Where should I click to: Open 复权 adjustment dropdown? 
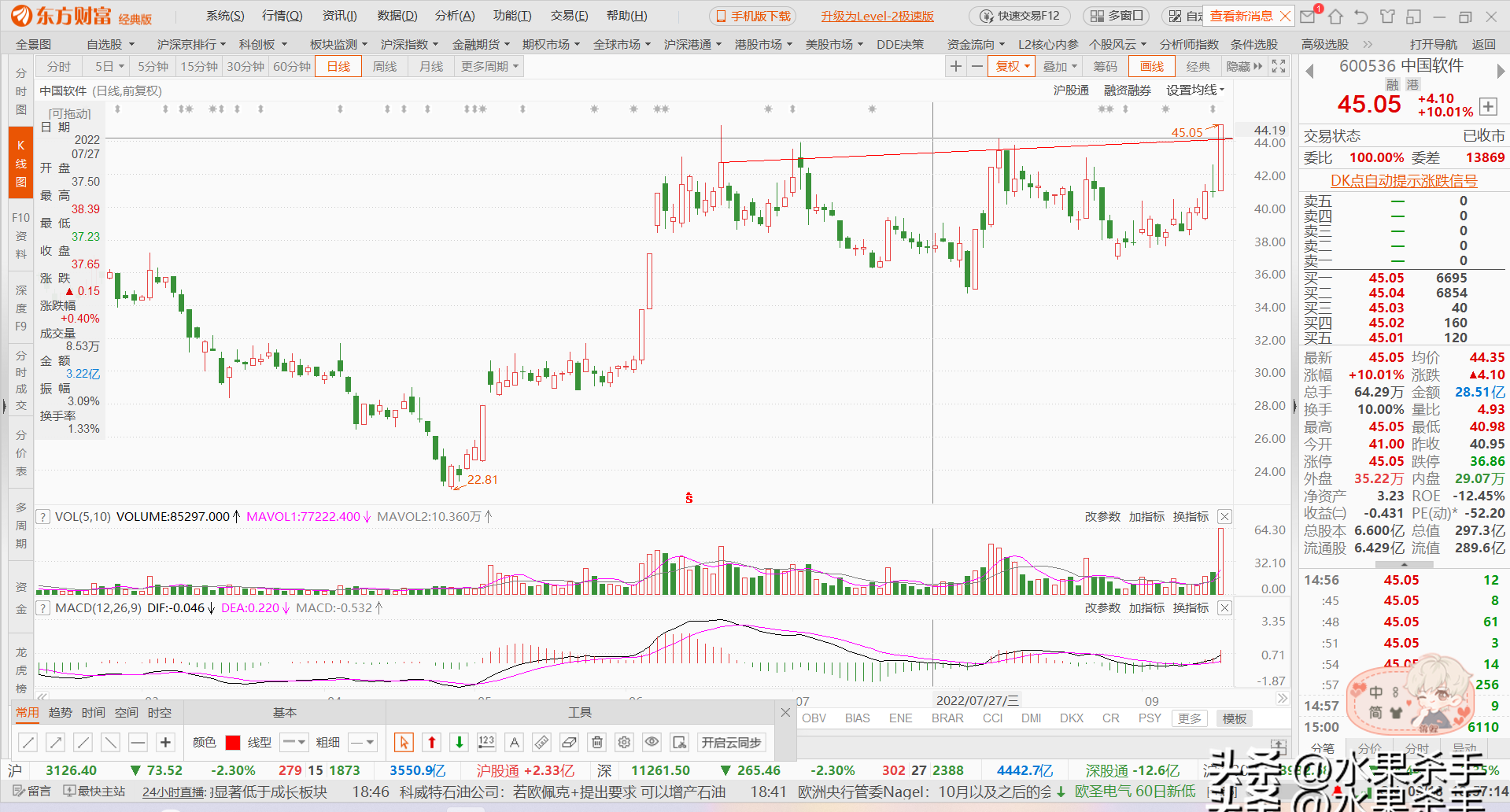coord(1012,66)
